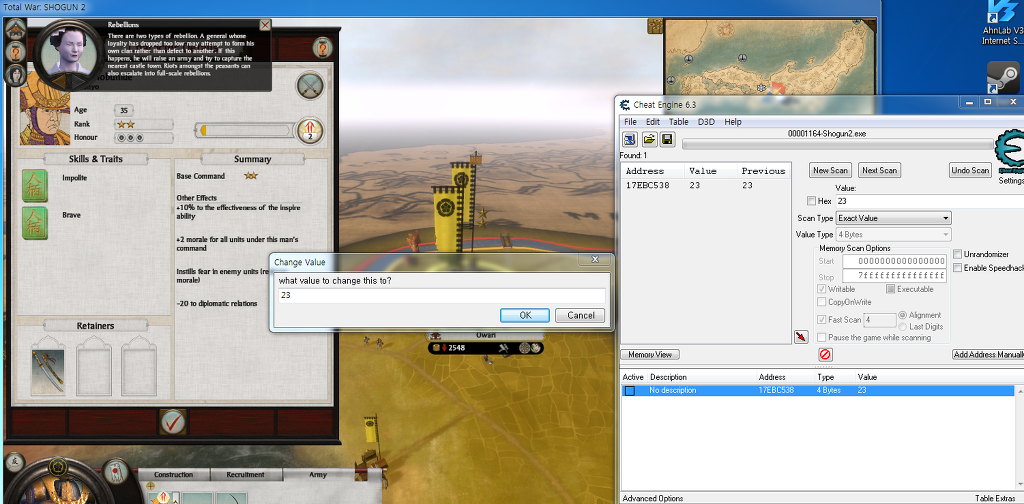
Task: Click the question-mark lantern in left sidebar
Action: pyautogui.click(x=15, y=52)
